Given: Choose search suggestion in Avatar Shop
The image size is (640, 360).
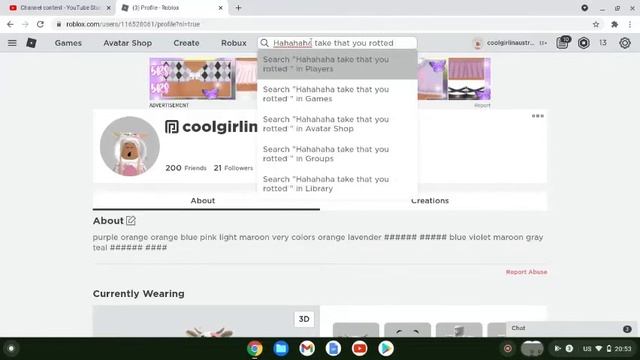Looking at the screenshot, I should (337, 124).
